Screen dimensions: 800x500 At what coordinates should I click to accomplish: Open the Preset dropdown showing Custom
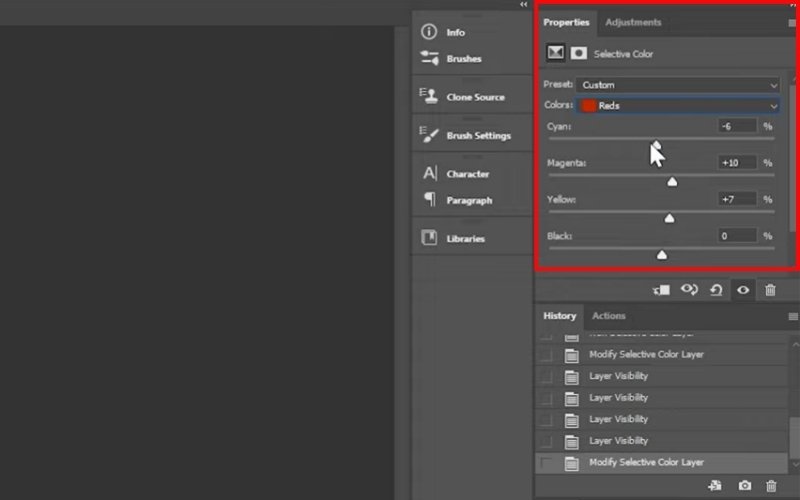pyautogui.click(x=677, y=85)
